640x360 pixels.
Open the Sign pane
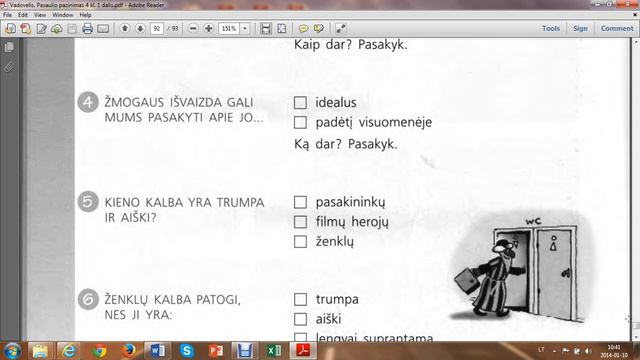580,29
